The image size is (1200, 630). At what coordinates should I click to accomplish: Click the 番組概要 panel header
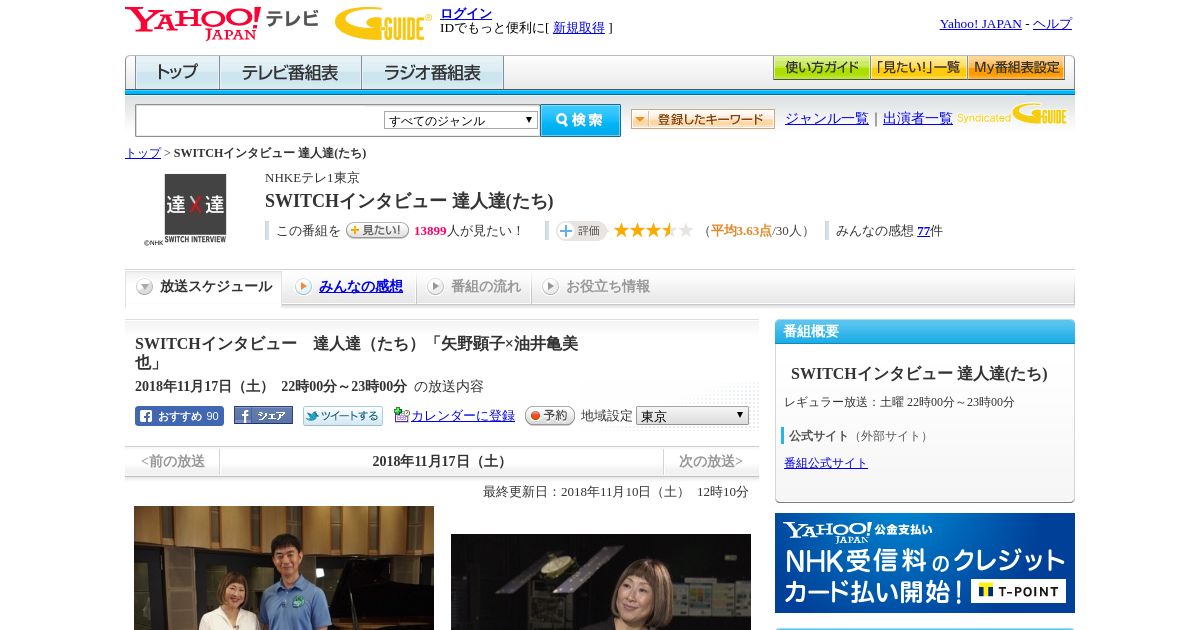(925, 332)
